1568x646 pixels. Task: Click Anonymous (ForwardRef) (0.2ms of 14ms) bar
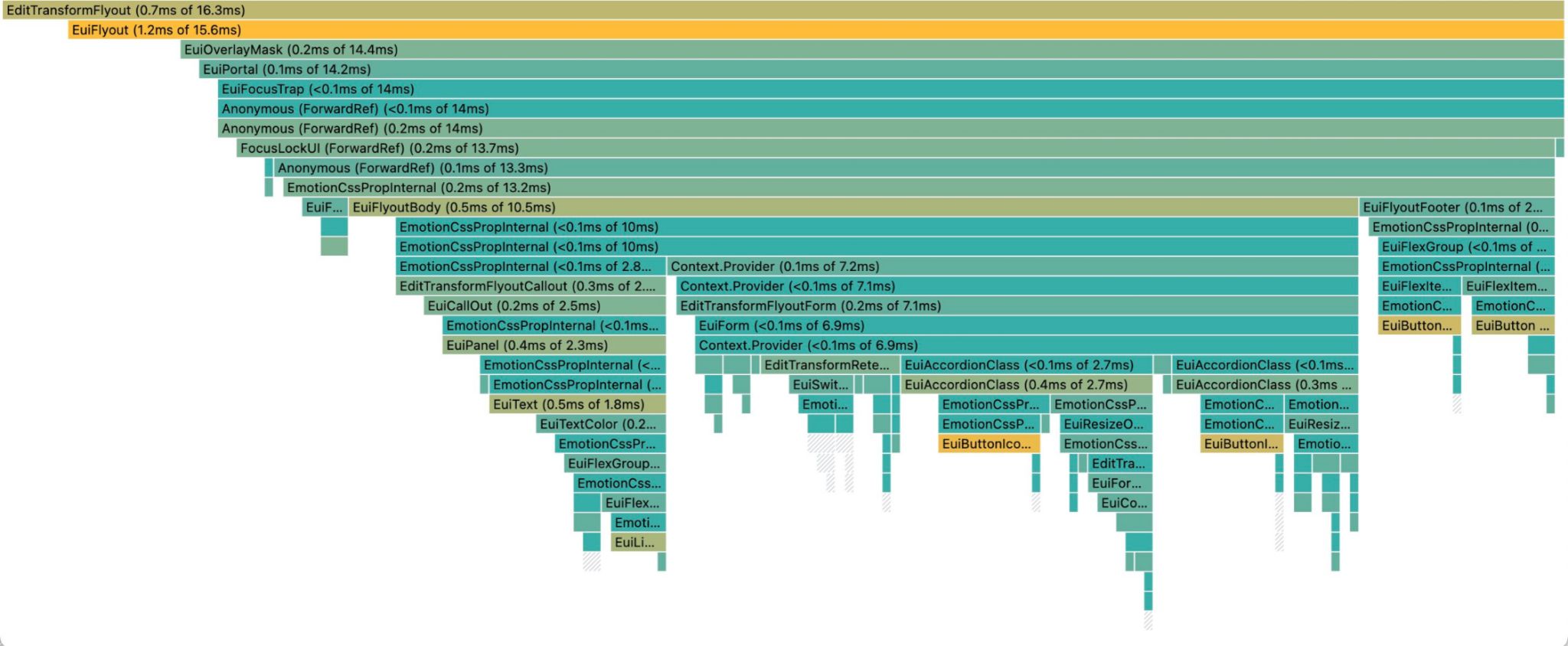(x=891, y=129)
